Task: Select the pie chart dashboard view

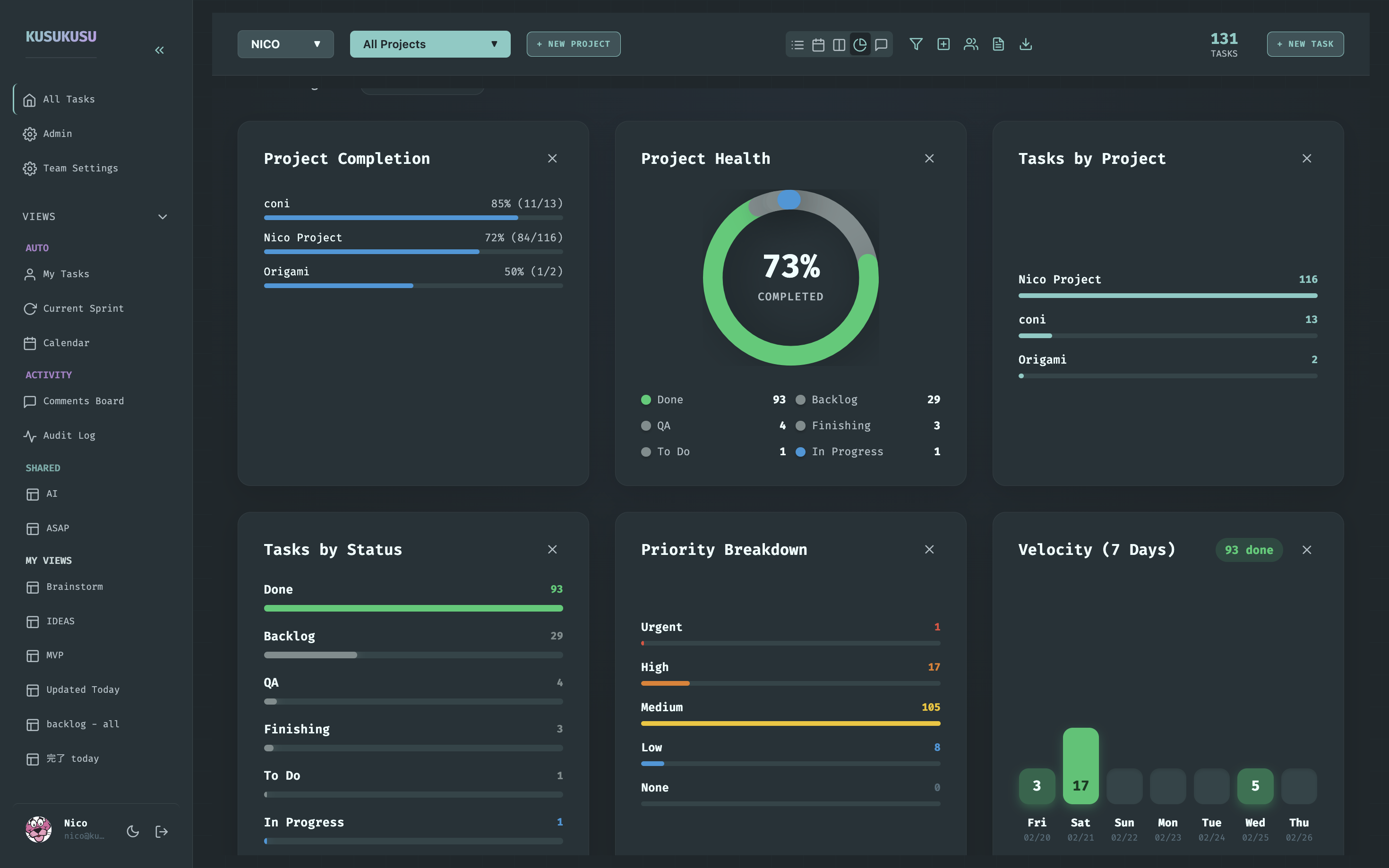Action: pos(859,44)
